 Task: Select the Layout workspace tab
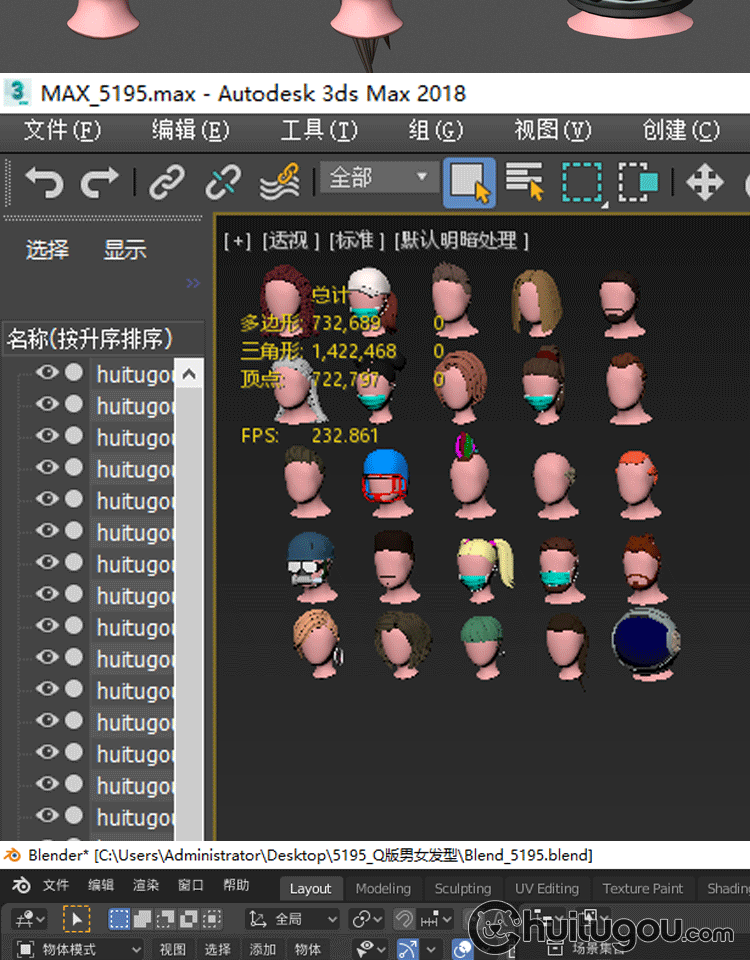click(310, 888)
